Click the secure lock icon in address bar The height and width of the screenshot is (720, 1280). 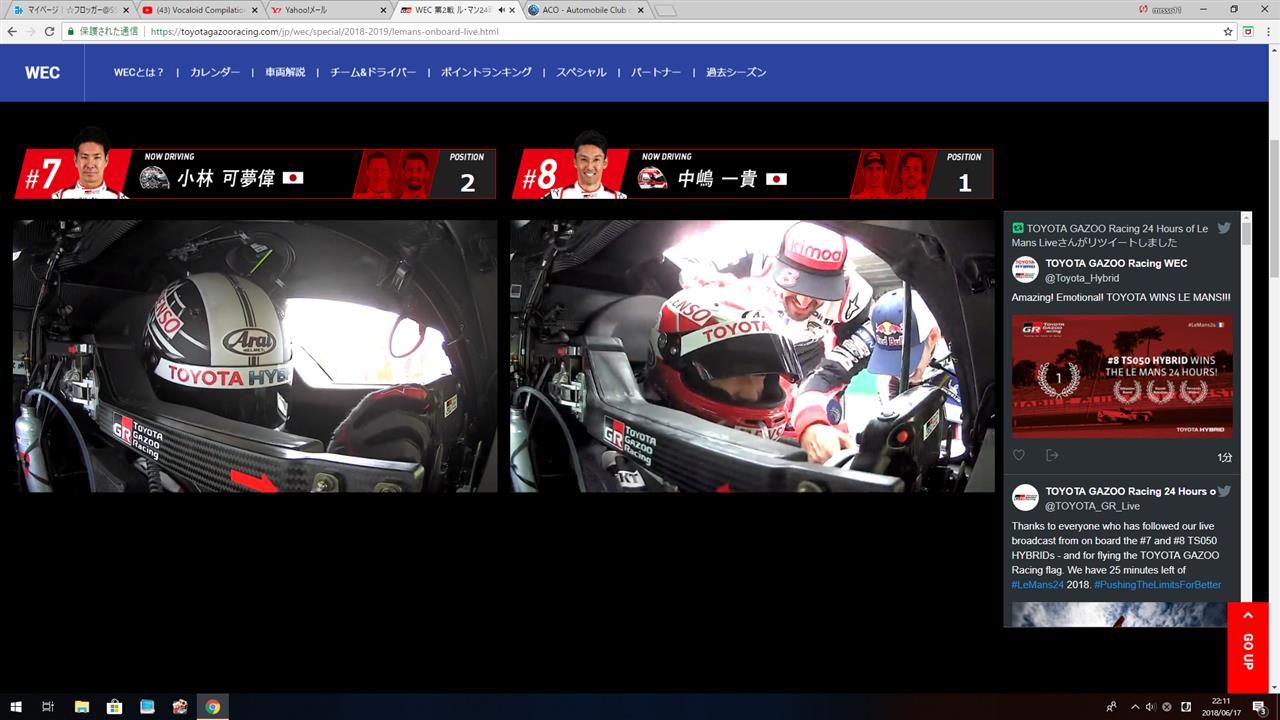click(72, 31)
